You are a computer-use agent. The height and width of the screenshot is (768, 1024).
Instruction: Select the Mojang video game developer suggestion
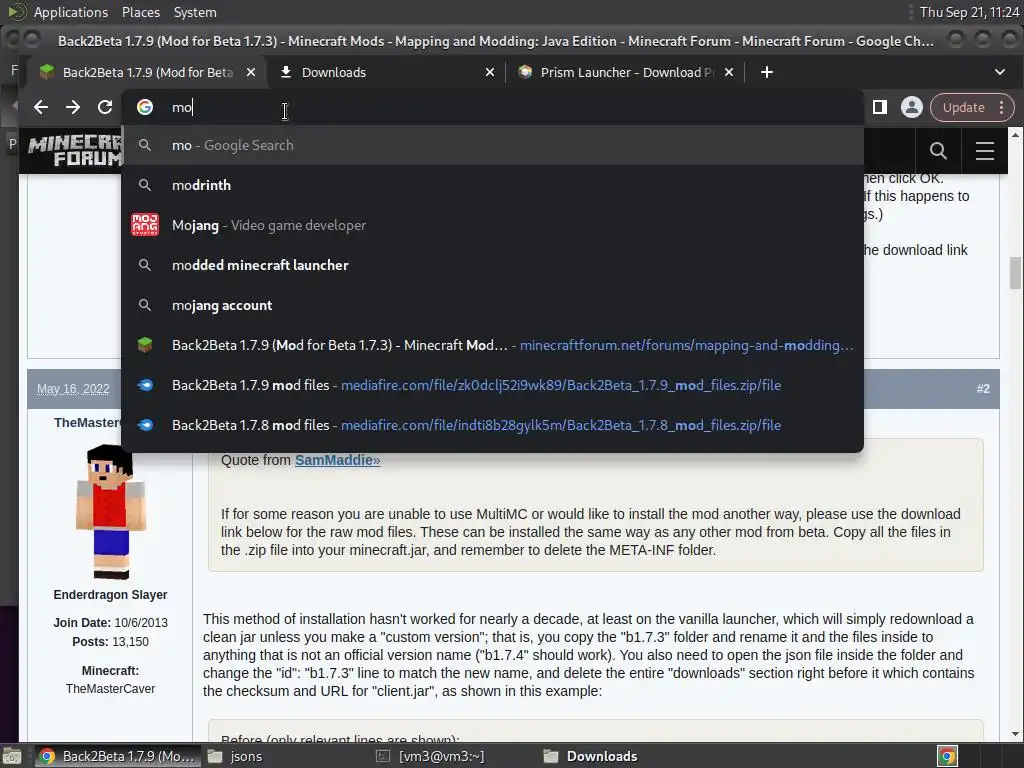pyautogui.click(x=492, y=225)
